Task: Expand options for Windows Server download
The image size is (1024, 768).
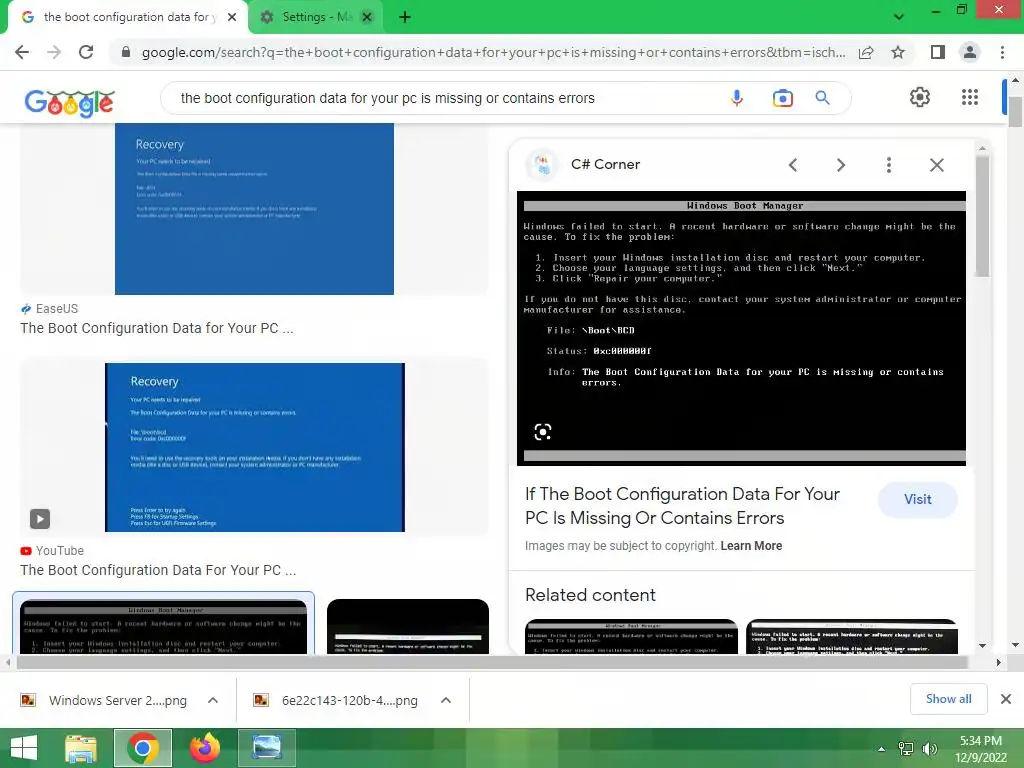Action: pos(213,700)
